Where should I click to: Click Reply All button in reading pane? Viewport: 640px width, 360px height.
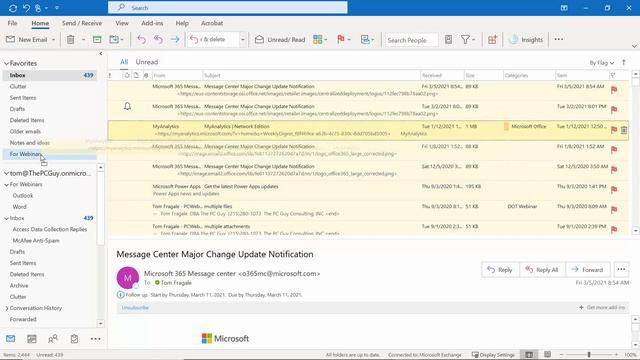pyautogui.click(x=542, y=269)
